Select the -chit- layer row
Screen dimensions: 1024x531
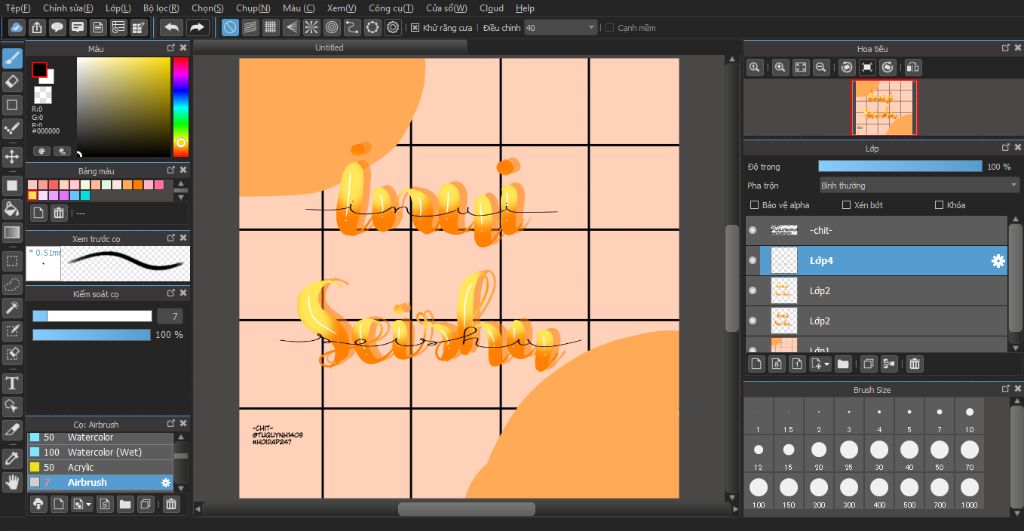[876, 231]
